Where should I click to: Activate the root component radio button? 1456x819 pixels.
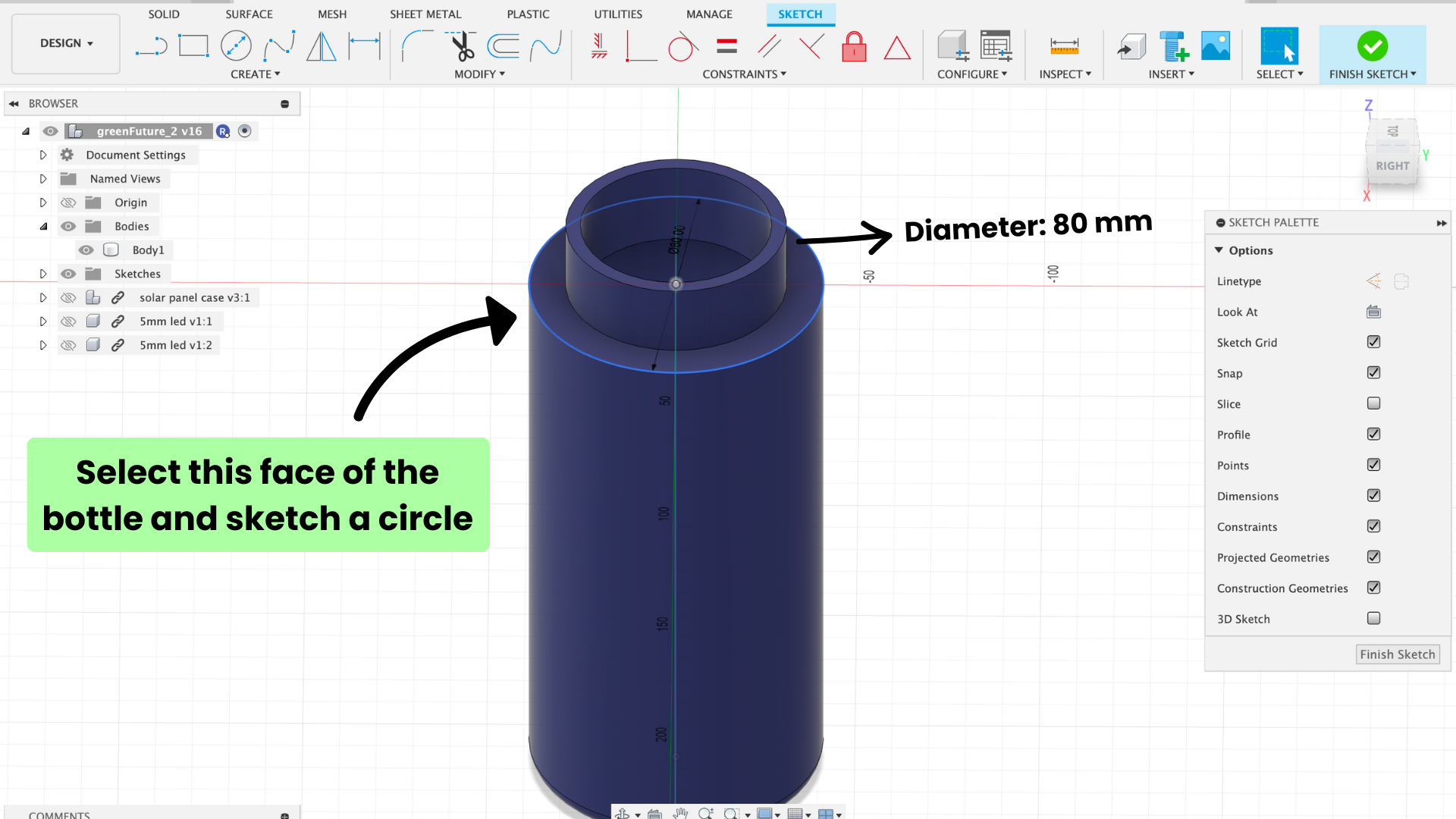click(x=244, y=131)
